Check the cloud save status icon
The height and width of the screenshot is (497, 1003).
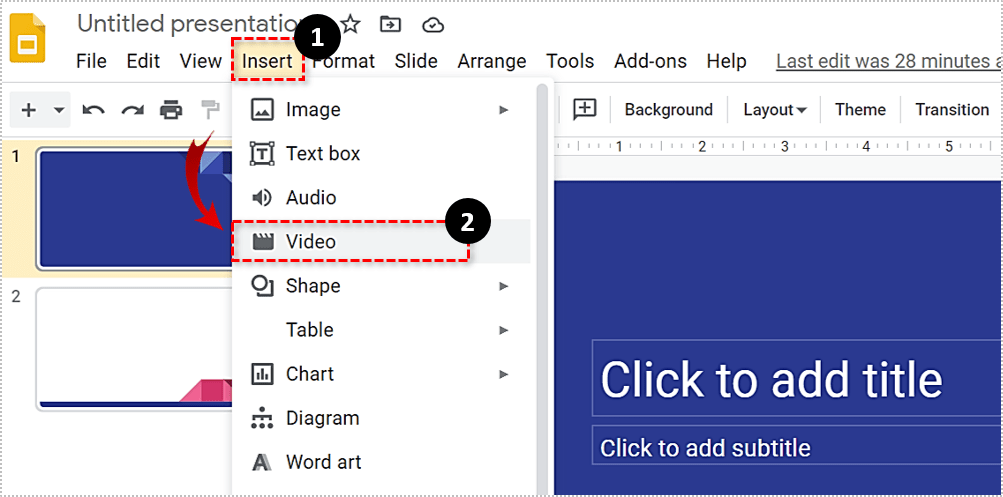(433, 24)
